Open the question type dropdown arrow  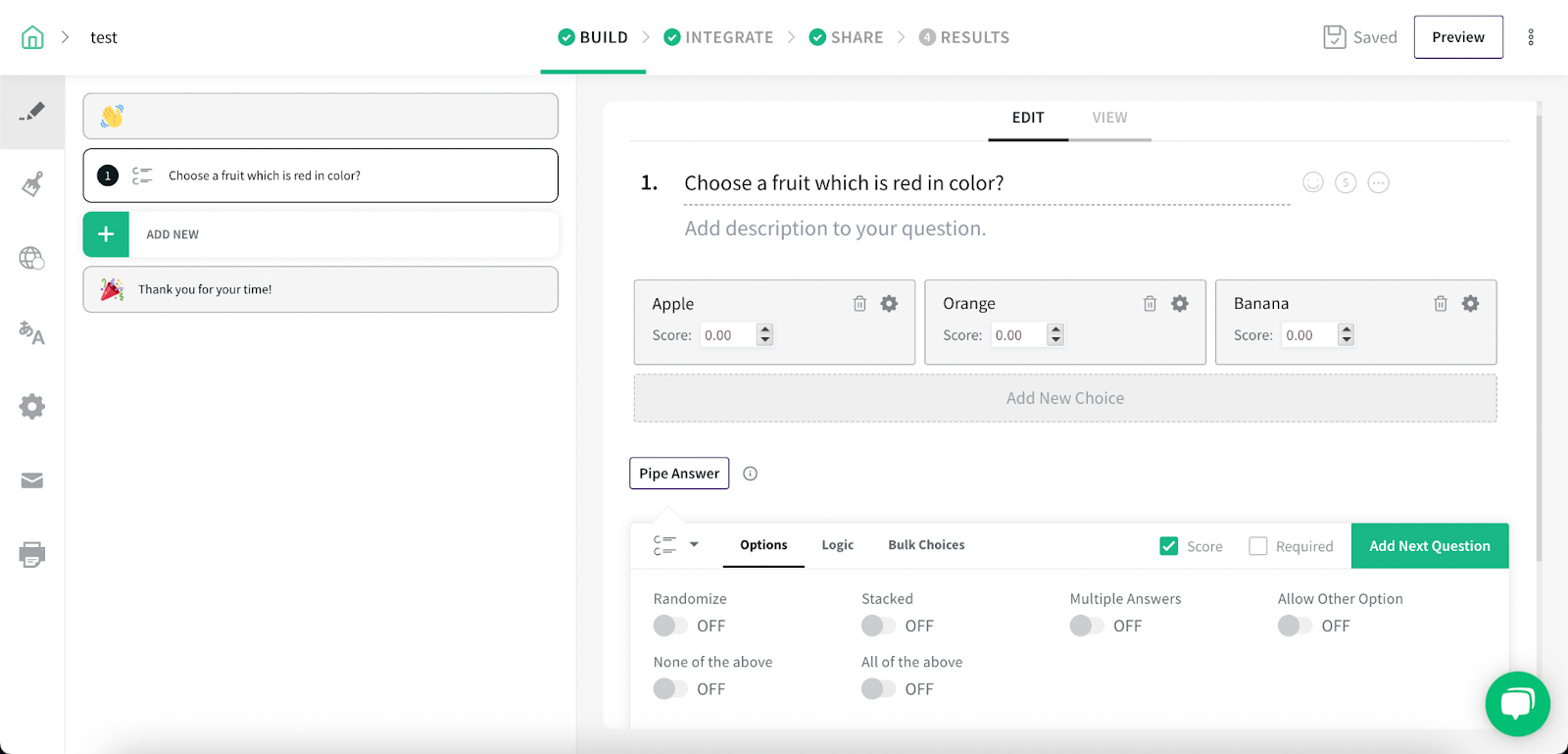coord(694,544)
